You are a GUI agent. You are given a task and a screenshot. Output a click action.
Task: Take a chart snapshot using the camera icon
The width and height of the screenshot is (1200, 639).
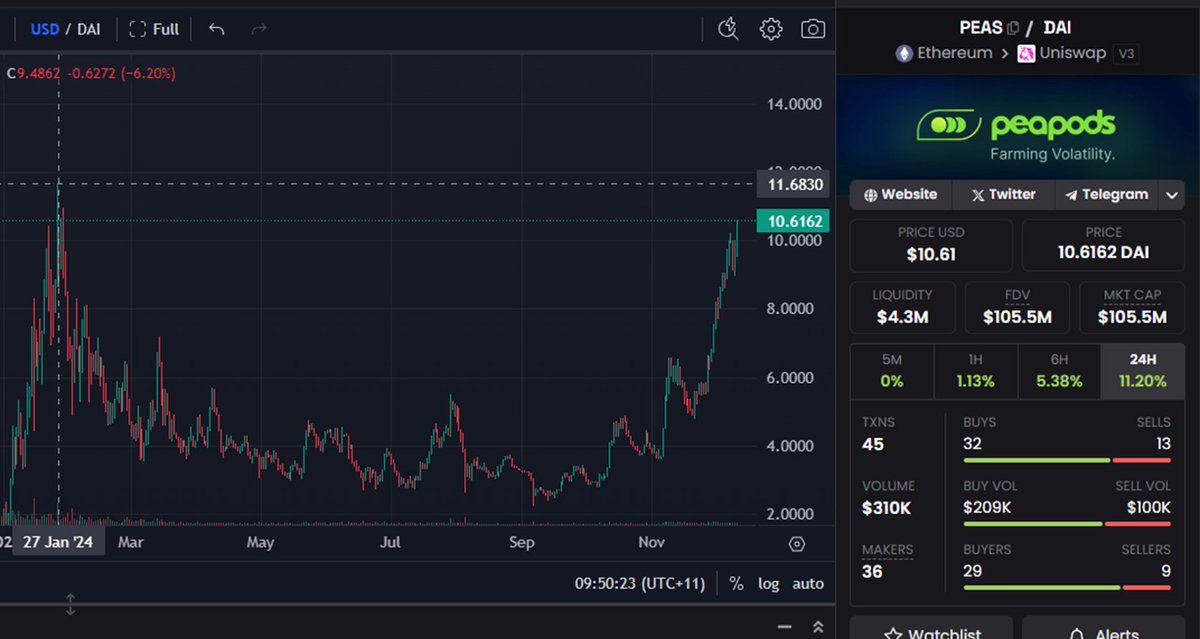813,29
